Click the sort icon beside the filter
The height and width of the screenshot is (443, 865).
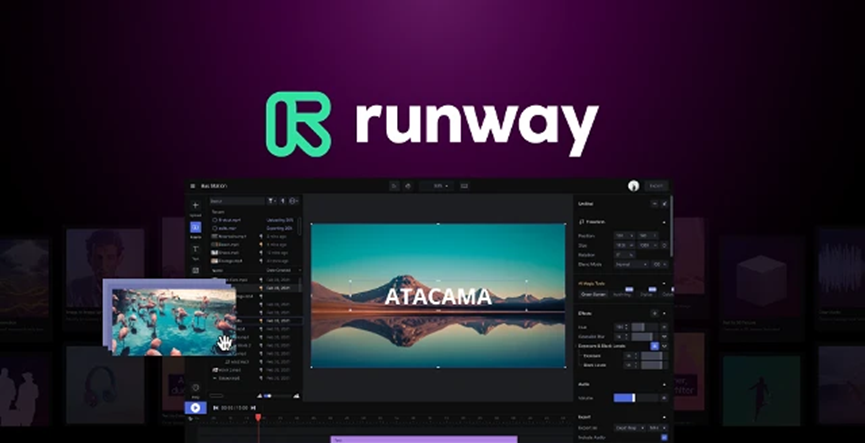[283, 201]
